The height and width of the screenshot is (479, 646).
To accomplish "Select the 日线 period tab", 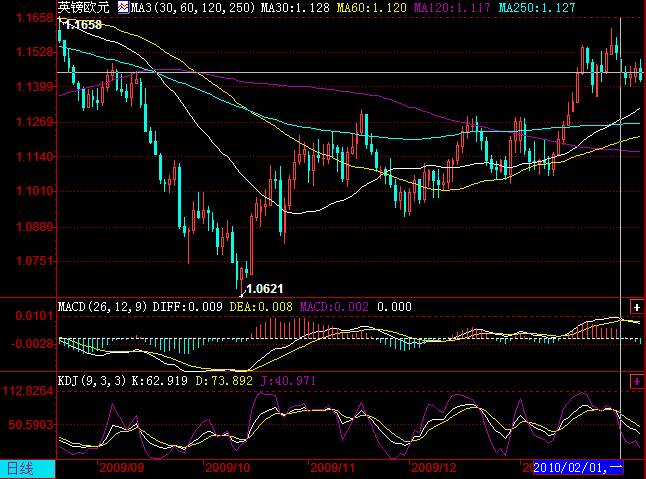I will click(28, 469).
